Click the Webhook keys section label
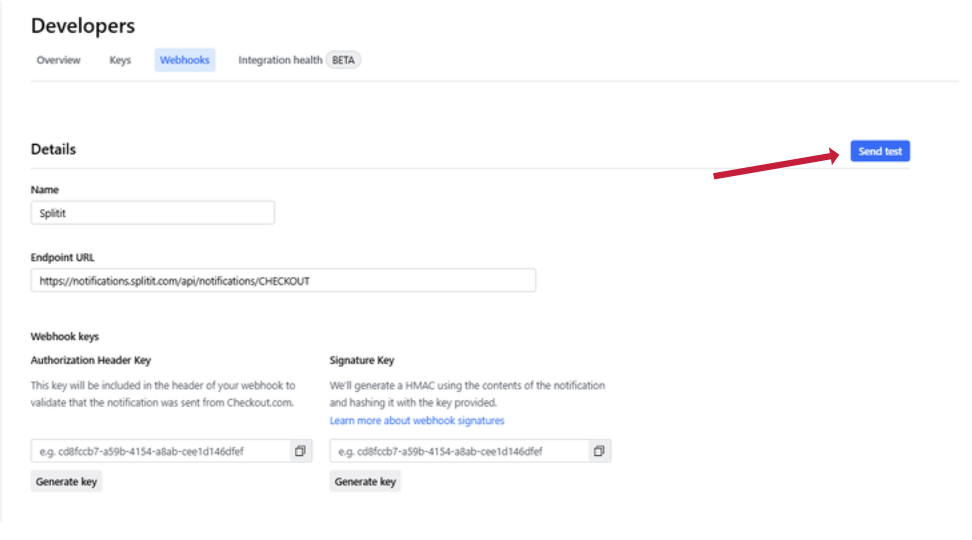 click(65, 337)
